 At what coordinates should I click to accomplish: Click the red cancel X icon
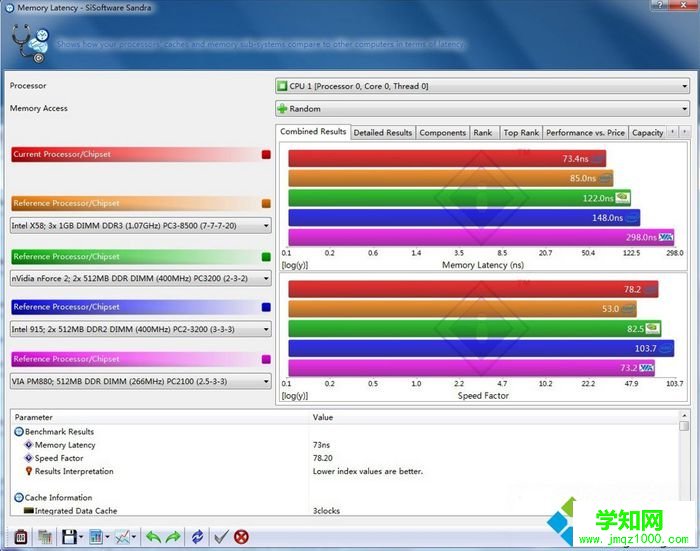pyautogui.click(x=242, y=537)
